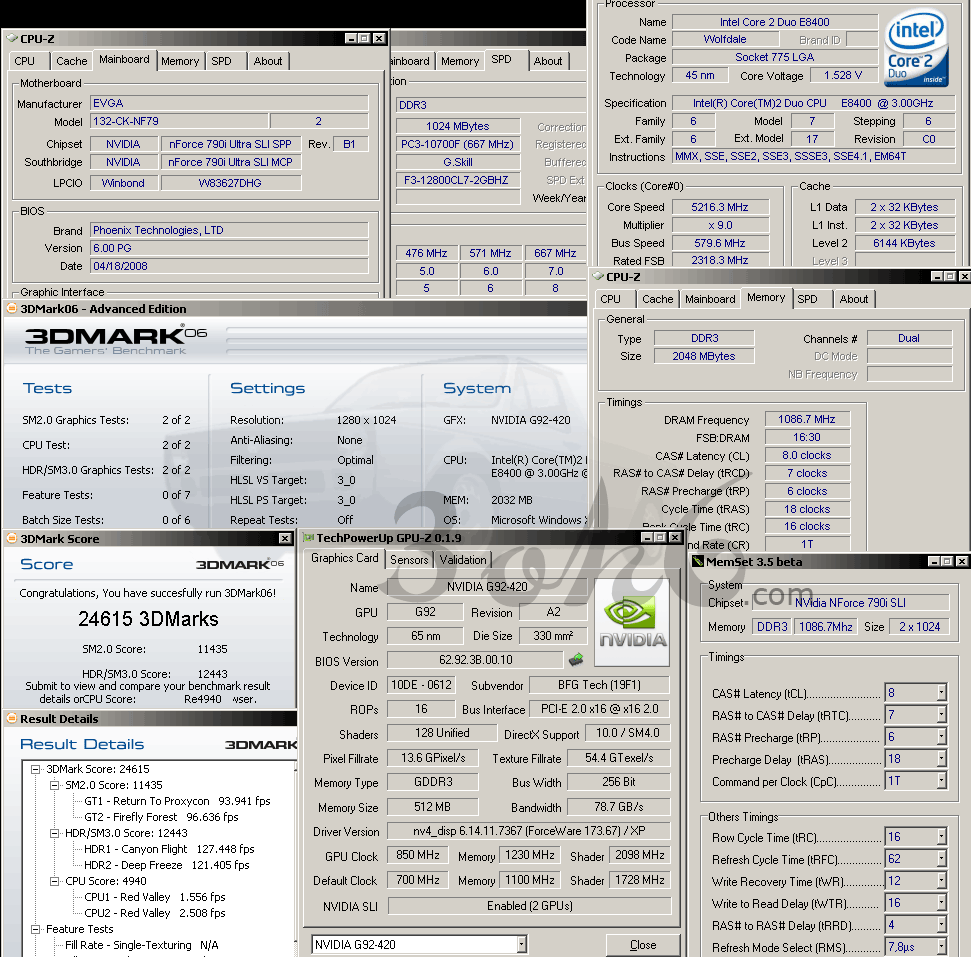Click the Result Details title bar icon
The image size is (971, 957).
click(11, 719)
